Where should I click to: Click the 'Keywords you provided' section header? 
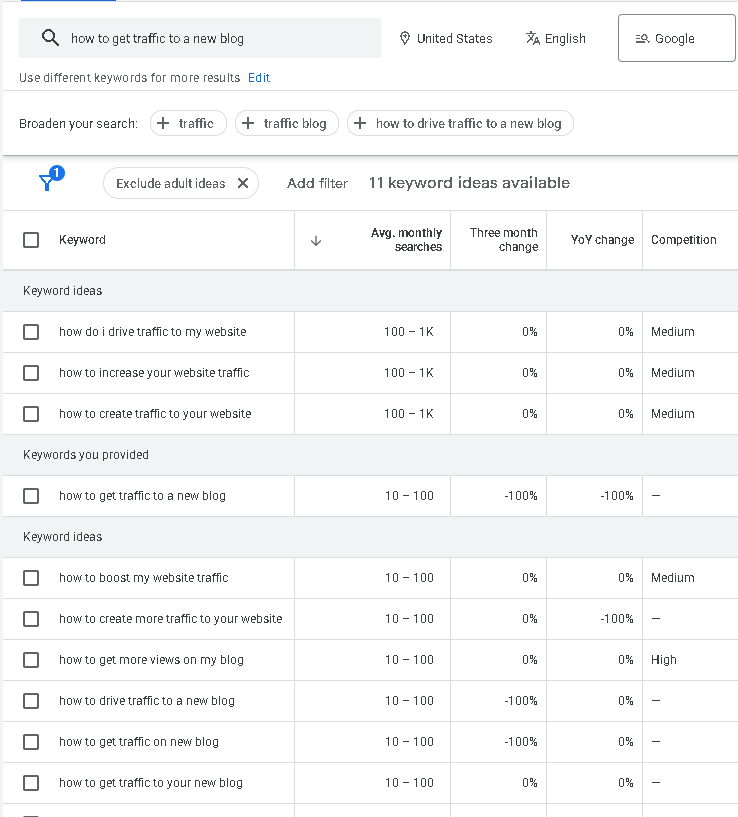[86, 455]
